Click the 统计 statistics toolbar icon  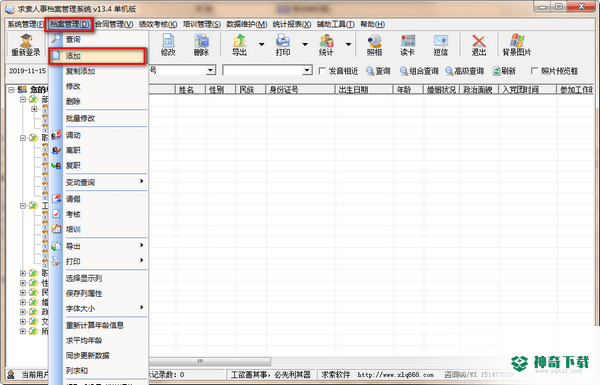pos(326,46)
